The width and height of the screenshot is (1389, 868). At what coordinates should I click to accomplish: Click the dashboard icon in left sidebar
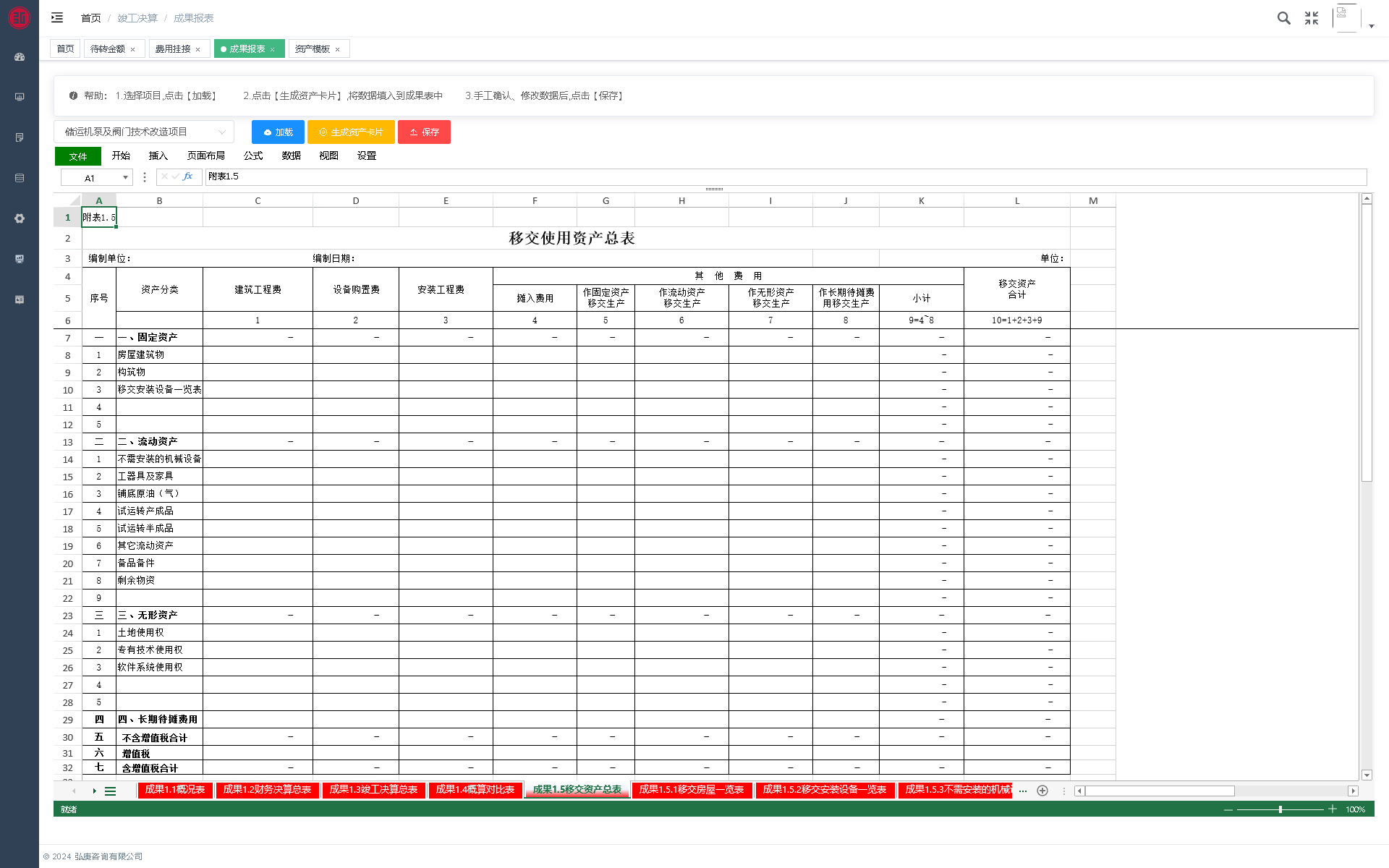[x=20, y=56]
